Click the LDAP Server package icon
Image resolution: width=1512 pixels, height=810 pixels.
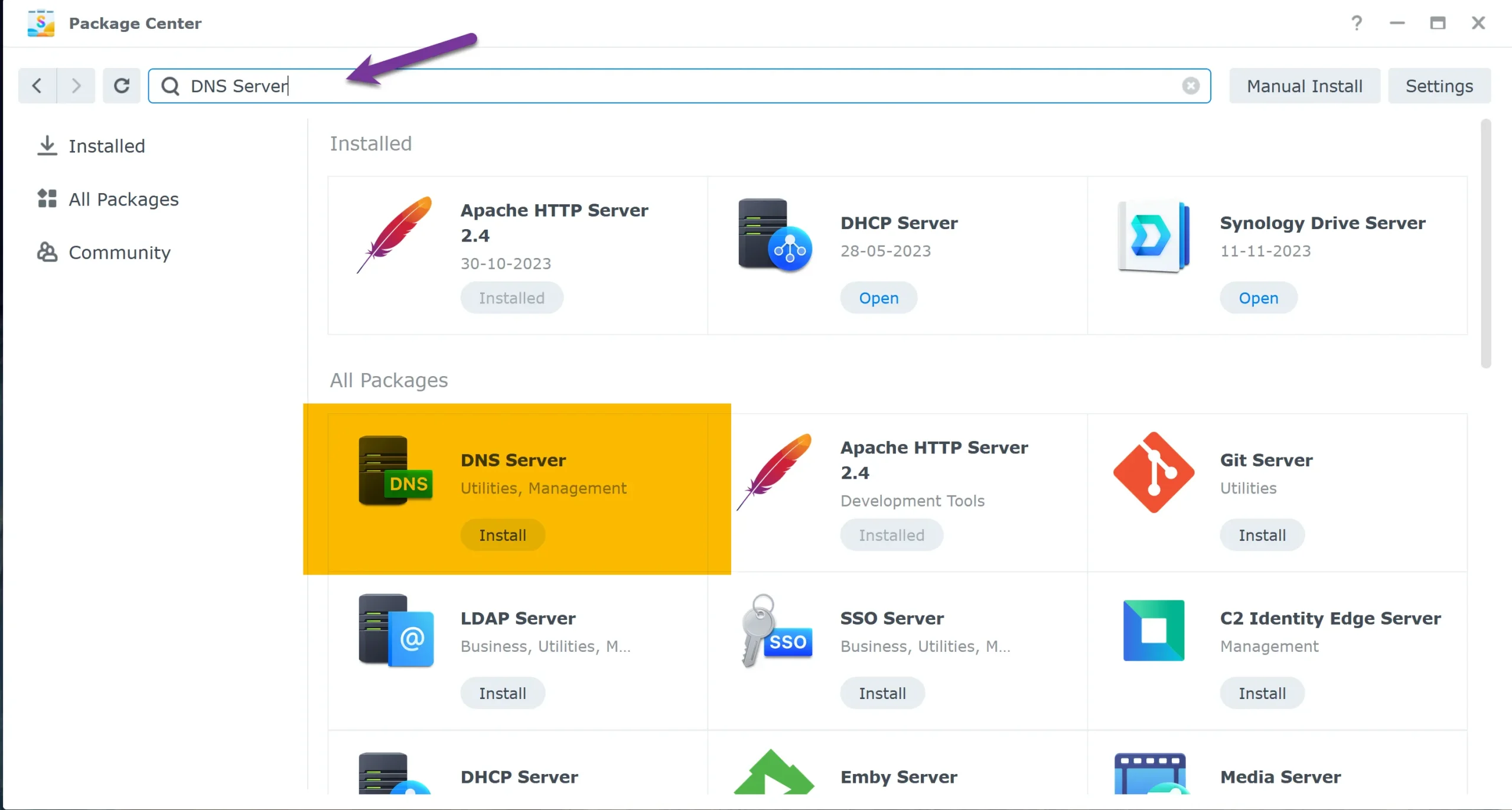(x=396, y=630)
